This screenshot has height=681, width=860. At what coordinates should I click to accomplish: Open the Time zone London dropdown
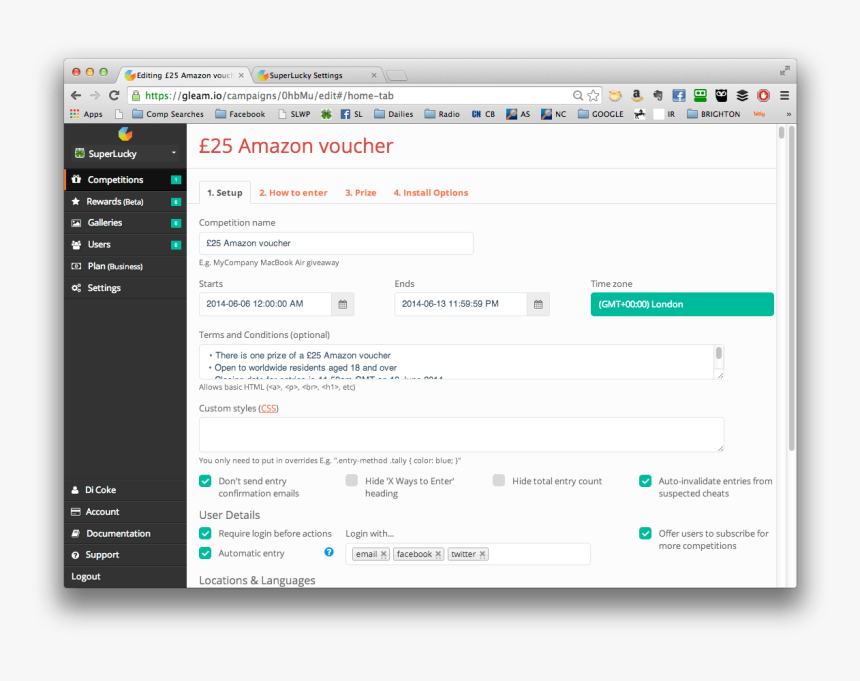[x=682, y=304]
